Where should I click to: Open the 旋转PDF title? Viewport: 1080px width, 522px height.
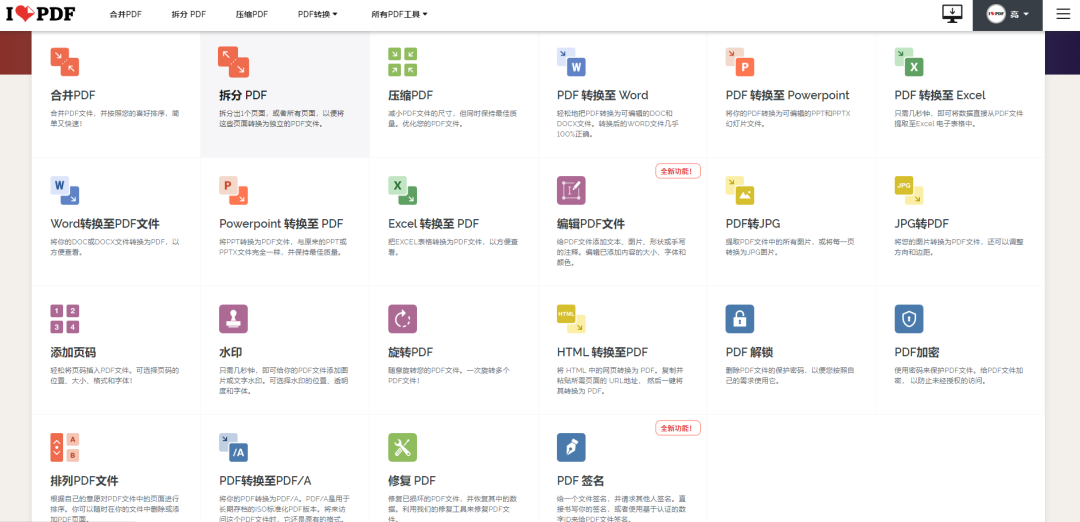click(x=411, y=352)
